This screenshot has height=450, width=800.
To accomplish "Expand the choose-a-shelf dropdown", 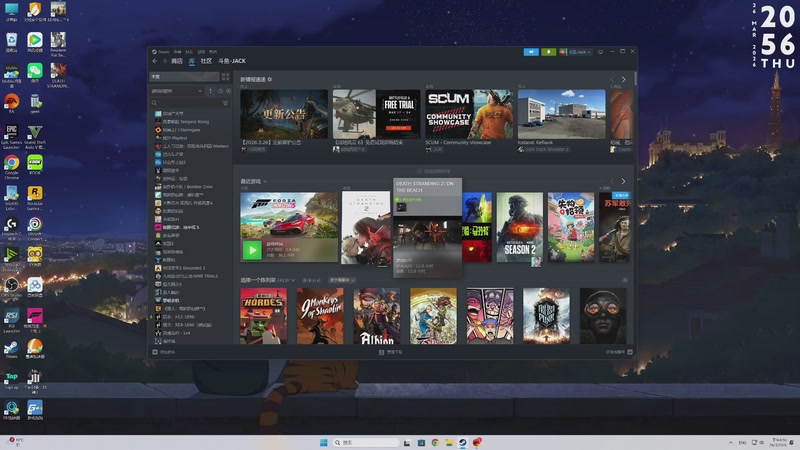I will point(267,280).
